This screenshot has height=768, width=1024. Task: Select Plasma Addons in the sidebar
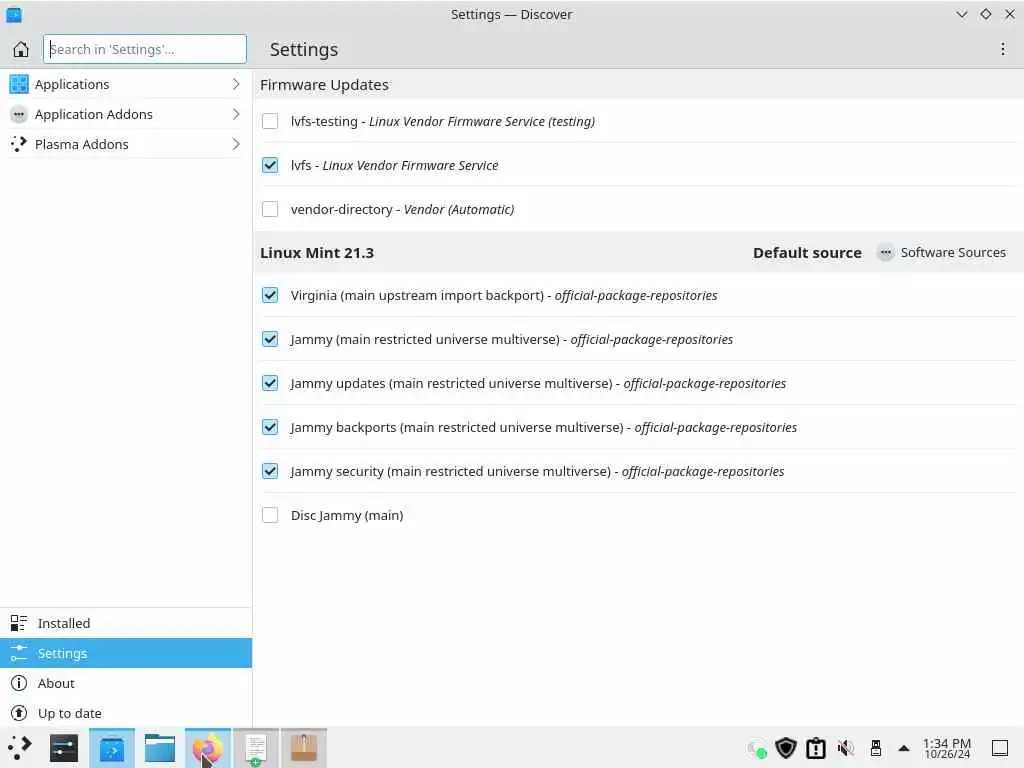coord(126,144)
